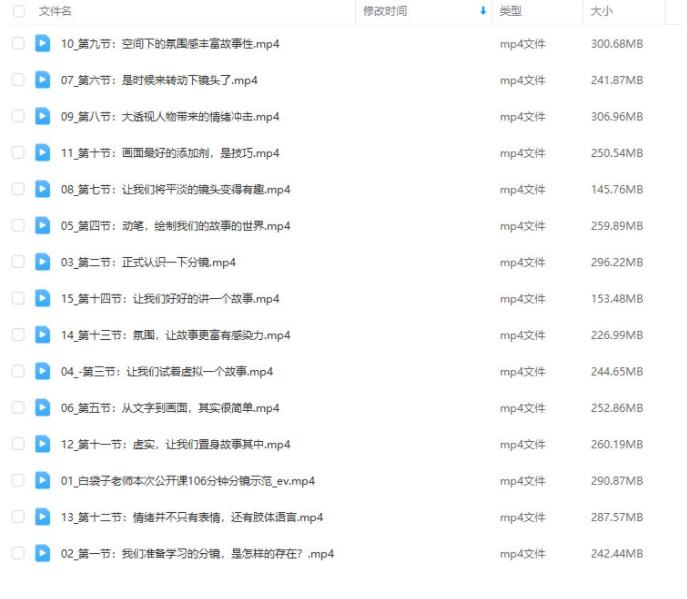The image size is (687, 599).
Task: Click video icon beside 02_第一节 file
Action: pos(42,554)
